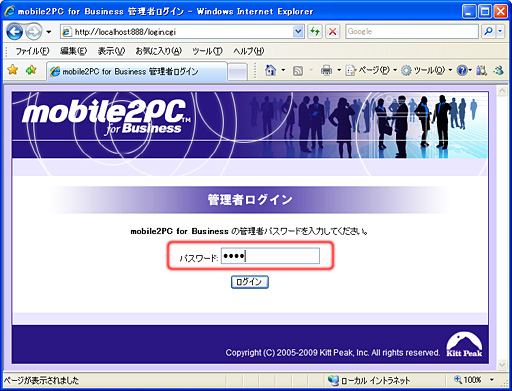Click the Research toolbar icon
This screenshot has width=512, height=391.
[481, 70]
